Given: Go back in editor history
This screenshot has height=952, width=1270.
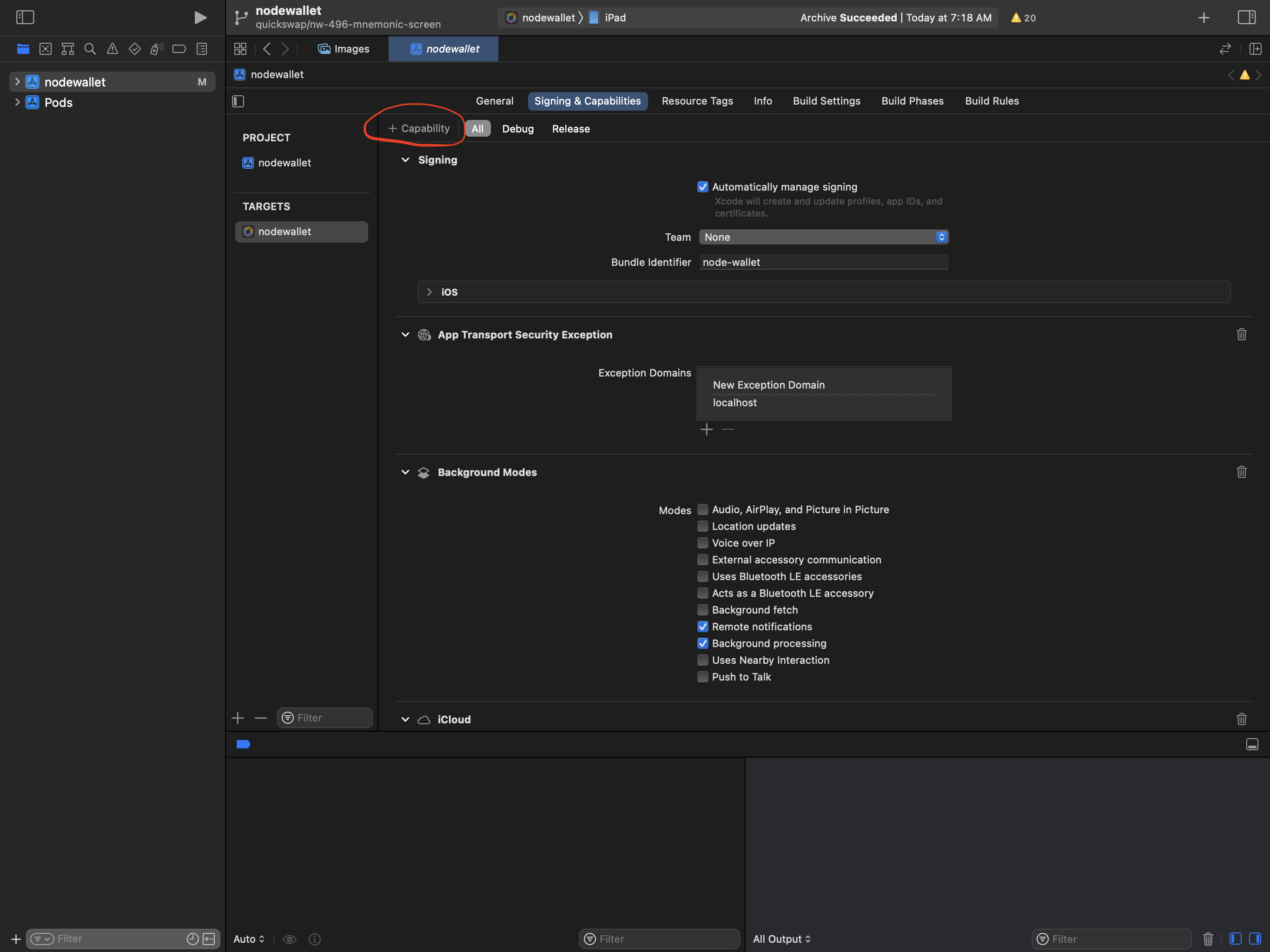Looking at the screenshot, I should pos(267,49).
